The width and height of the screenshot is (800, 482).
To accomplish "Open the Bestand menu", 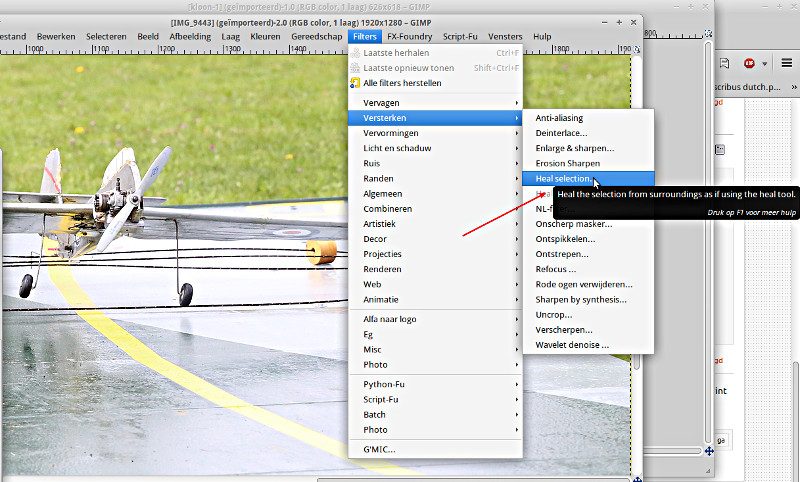I will [x=13, y=37].
